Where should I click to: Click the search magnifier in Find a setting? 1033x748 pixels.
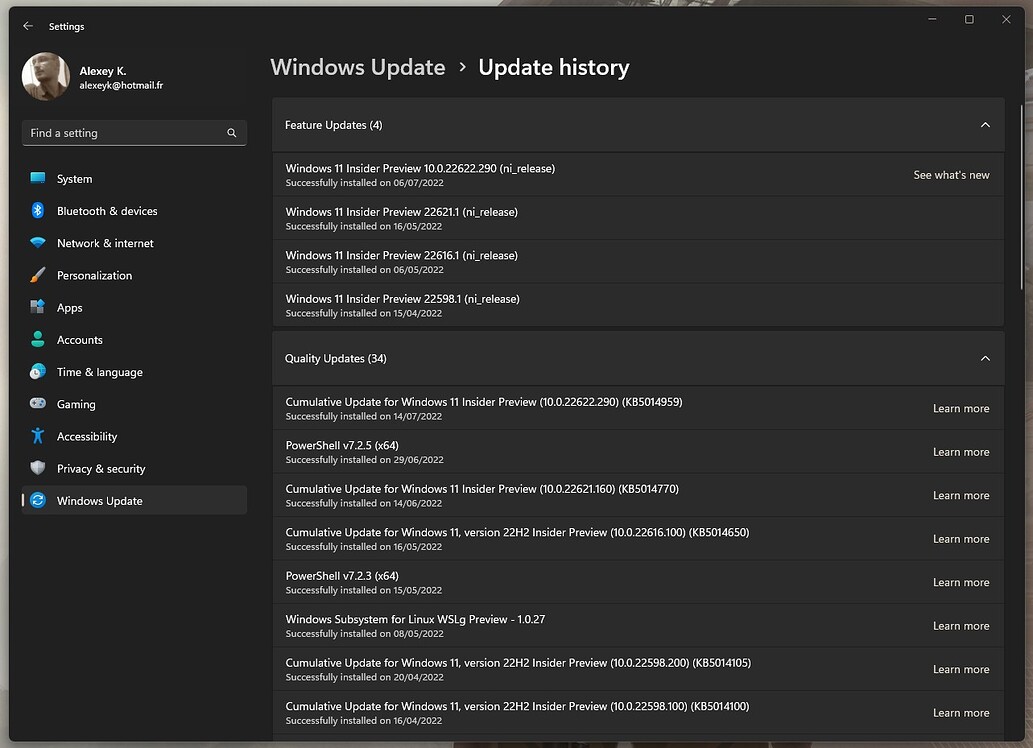click(231, 132)
